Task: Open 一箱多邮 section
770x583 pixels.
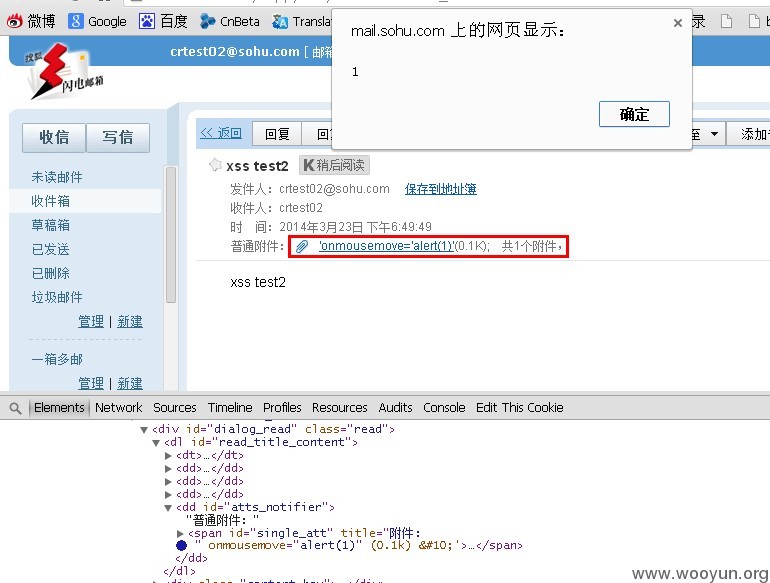Action: [x=57, y=359]
